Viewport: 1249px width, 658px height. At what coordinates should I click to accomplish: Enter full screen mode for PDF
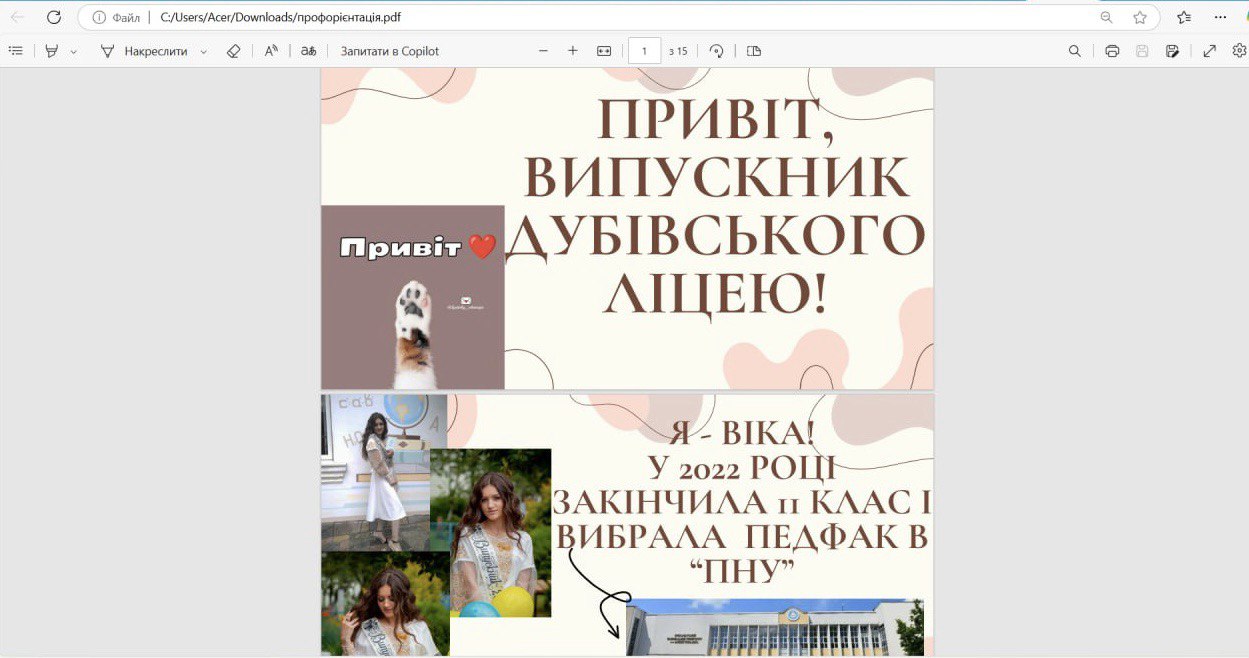pyautogui.click(x=1209, y=51)
